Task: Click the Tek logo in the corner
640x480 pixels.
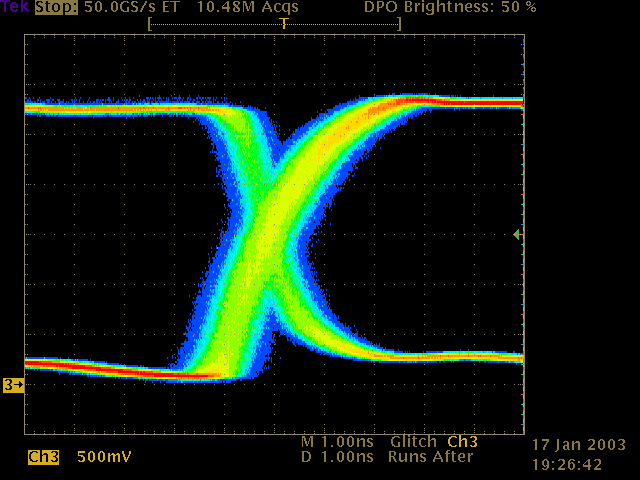Action: click(x=16, y=7)
